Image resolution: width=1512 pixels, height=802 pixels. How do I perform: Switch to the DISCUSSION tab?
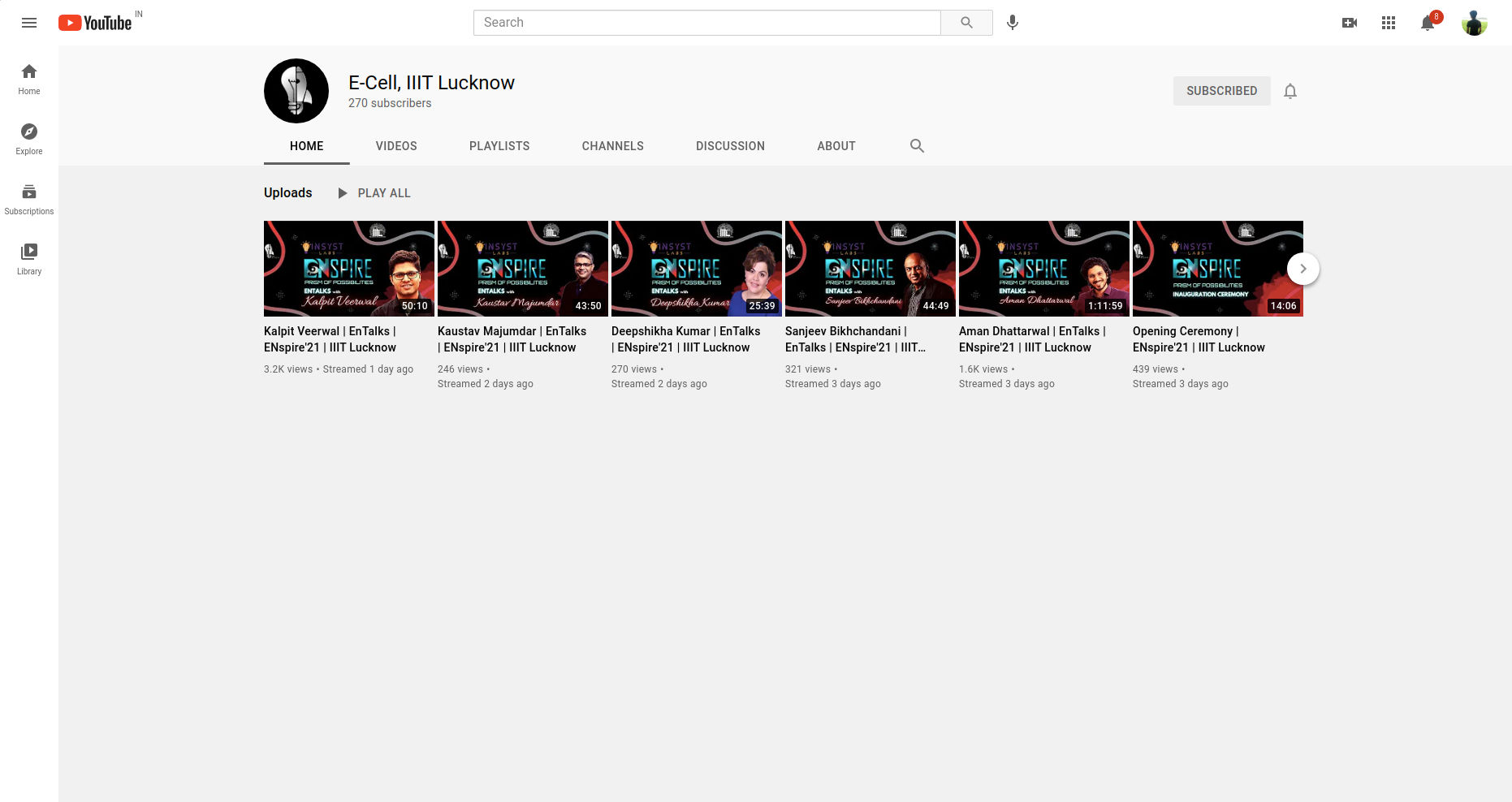coord(730,146)
